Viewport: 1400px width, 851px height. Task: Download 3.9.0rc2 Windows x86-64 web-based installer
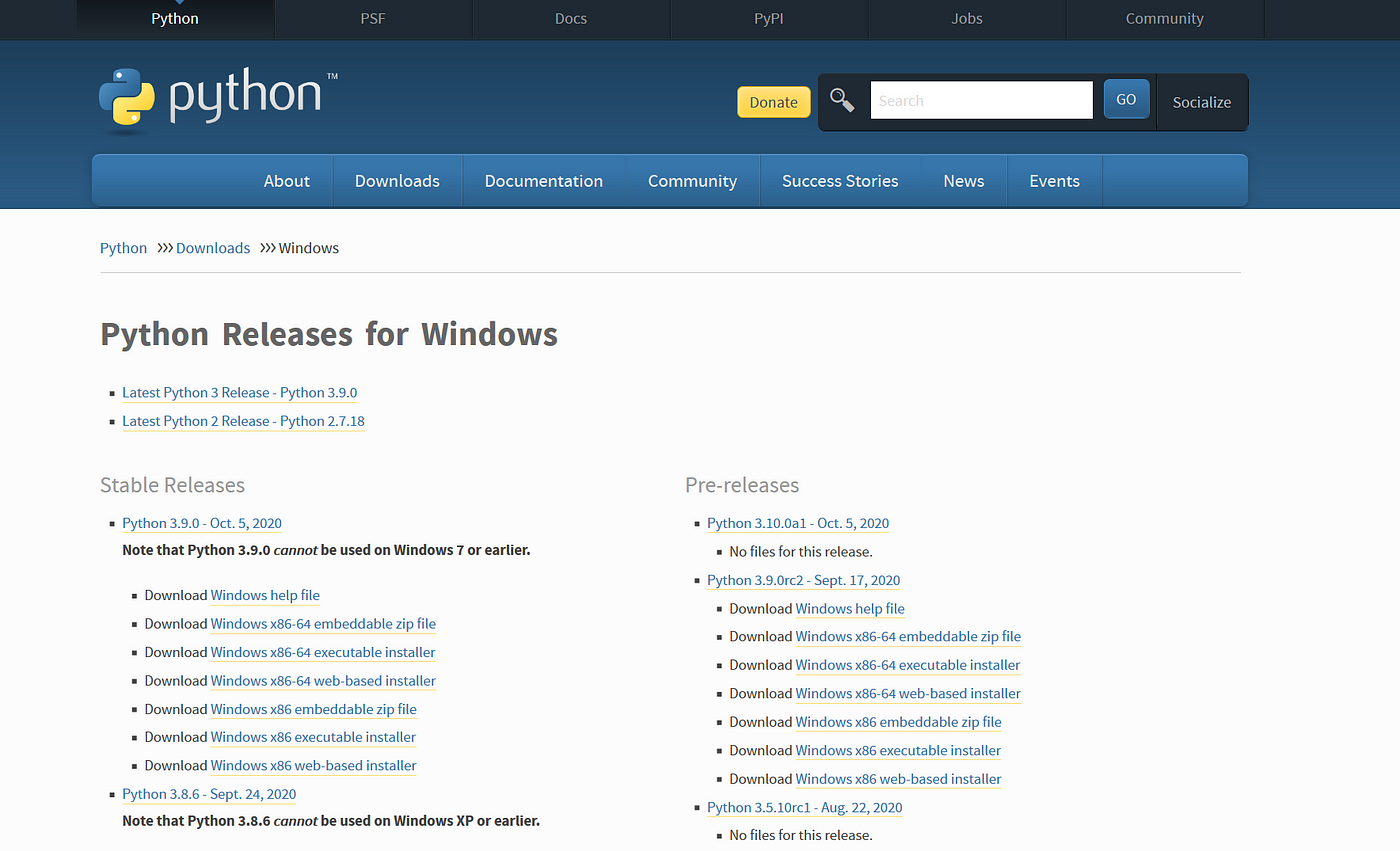point(908,693)
